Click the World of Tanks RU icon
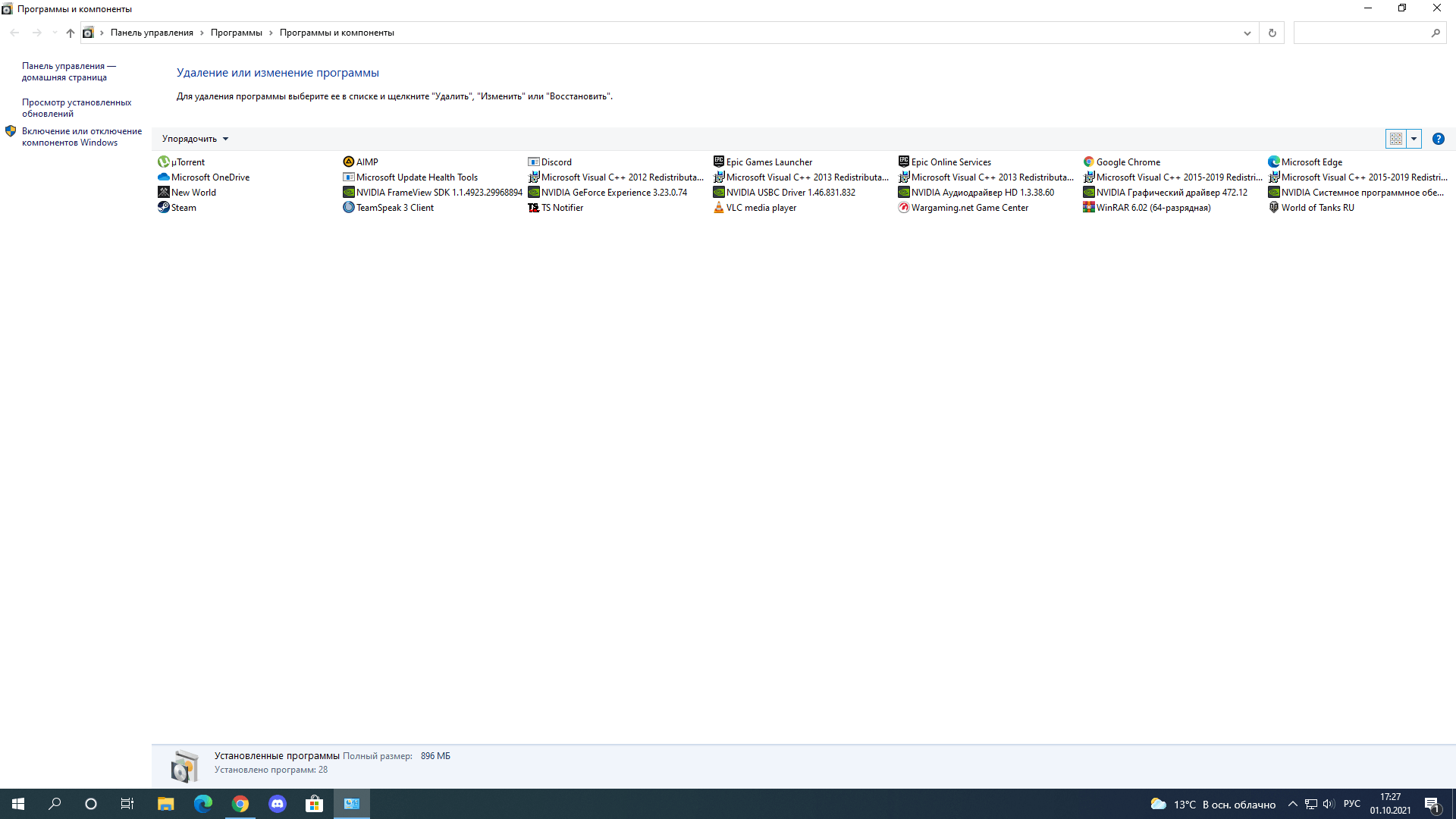The image size is (1456, 819). [x=1274, y=207]
